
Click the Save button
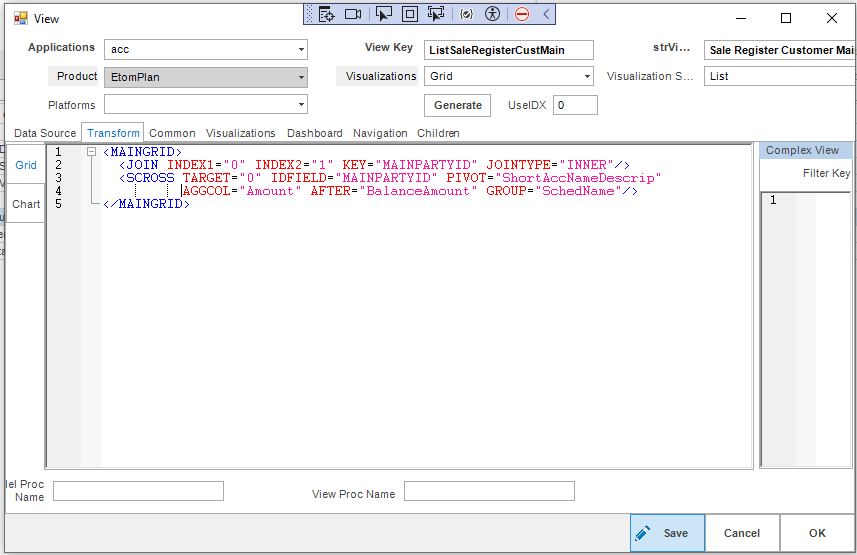667,533
